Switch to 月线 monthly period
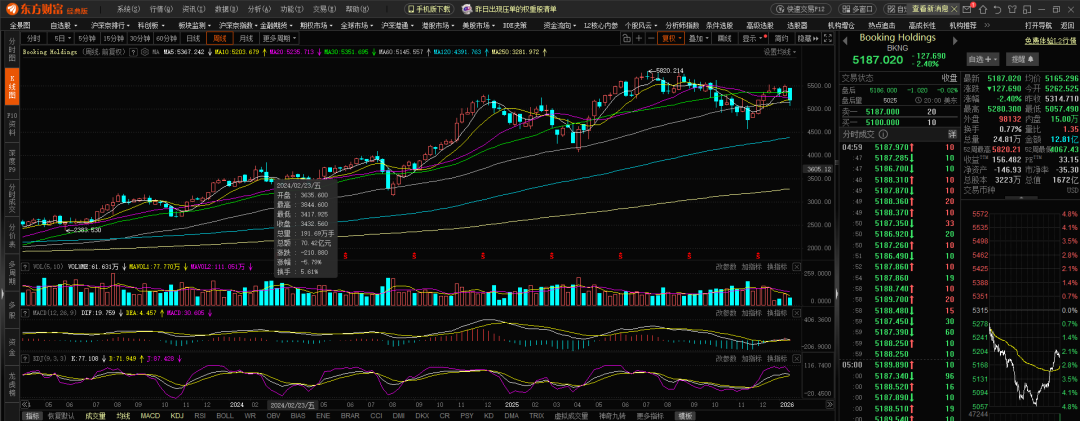The image size is (1080, 421). pyautogui.click(x=246, y=39)
